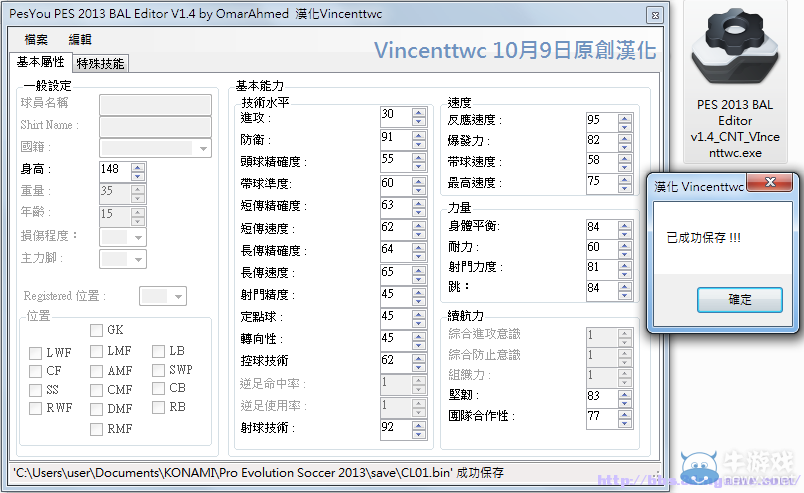Click the 防衛 value field showing 91
Viewport: 804px width, 493px height.
pos(396,139)
